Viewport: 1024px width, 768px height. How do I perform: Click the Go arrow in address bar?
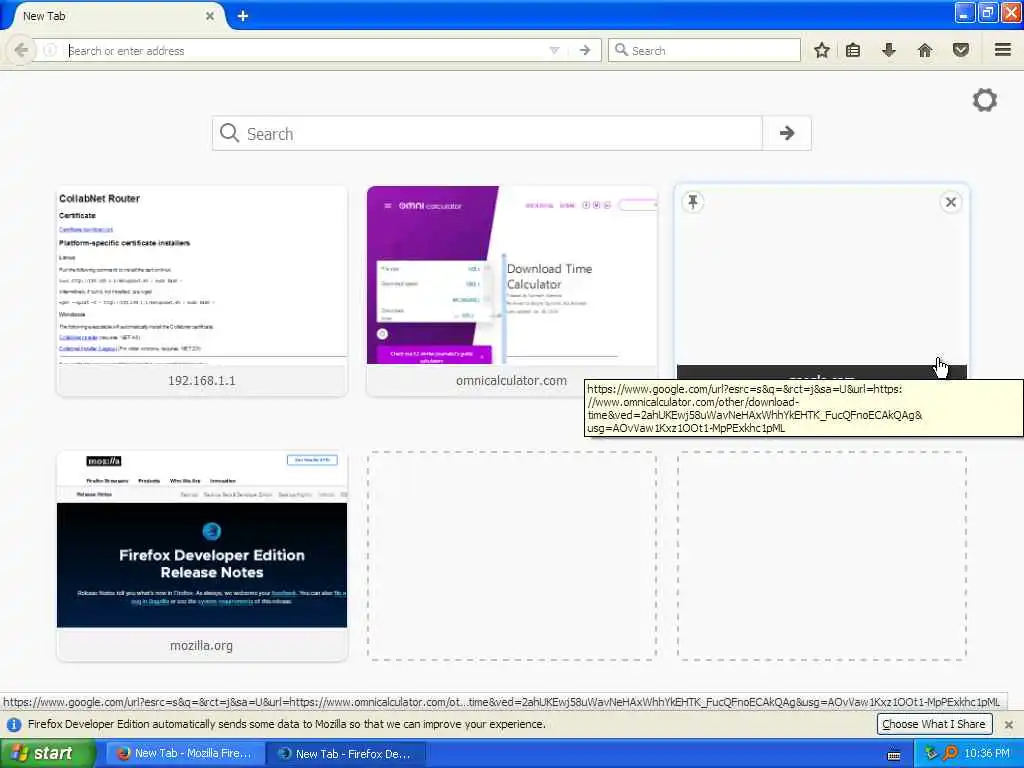click(x=585, y=50)
